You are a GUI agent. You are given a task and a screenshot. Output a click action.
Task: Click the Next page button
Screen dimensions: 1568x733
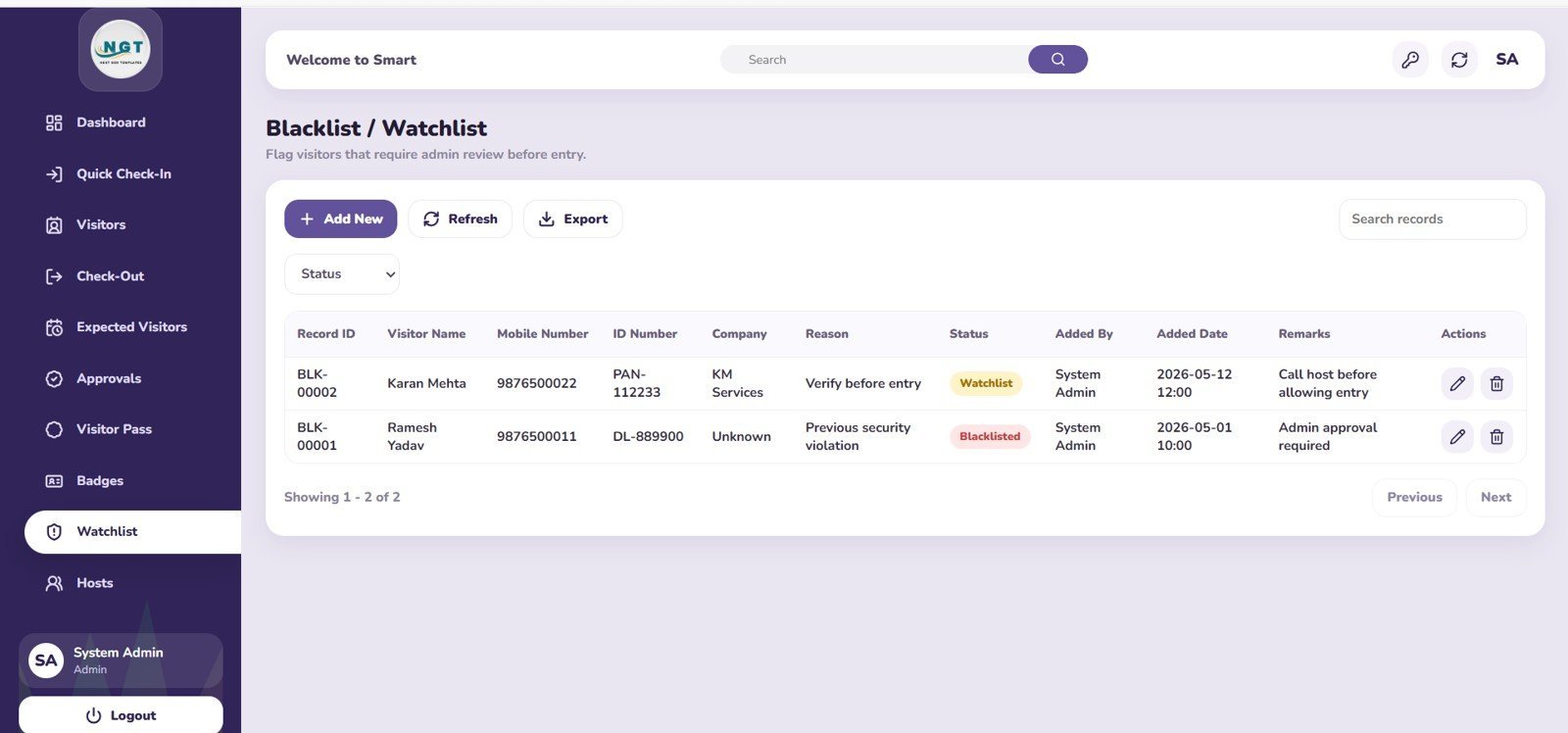(1495, 497)
